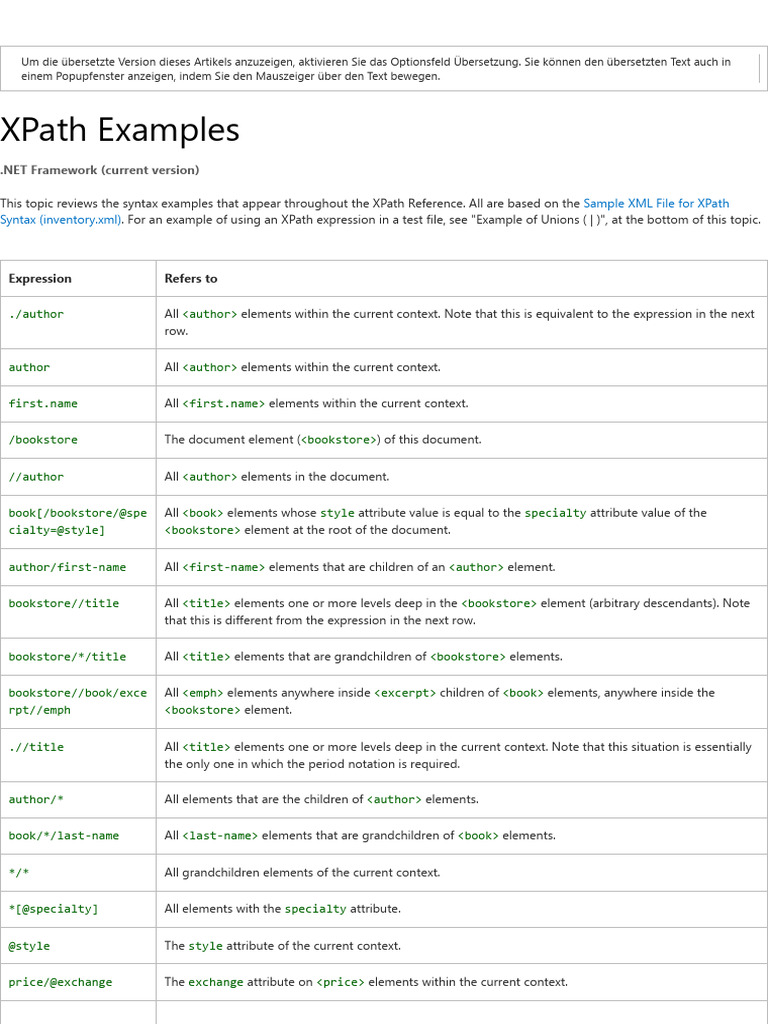This screenshot has height=1024, width=768.
Task: Select the book/*/last-name expression
Action: pos(64,836)
